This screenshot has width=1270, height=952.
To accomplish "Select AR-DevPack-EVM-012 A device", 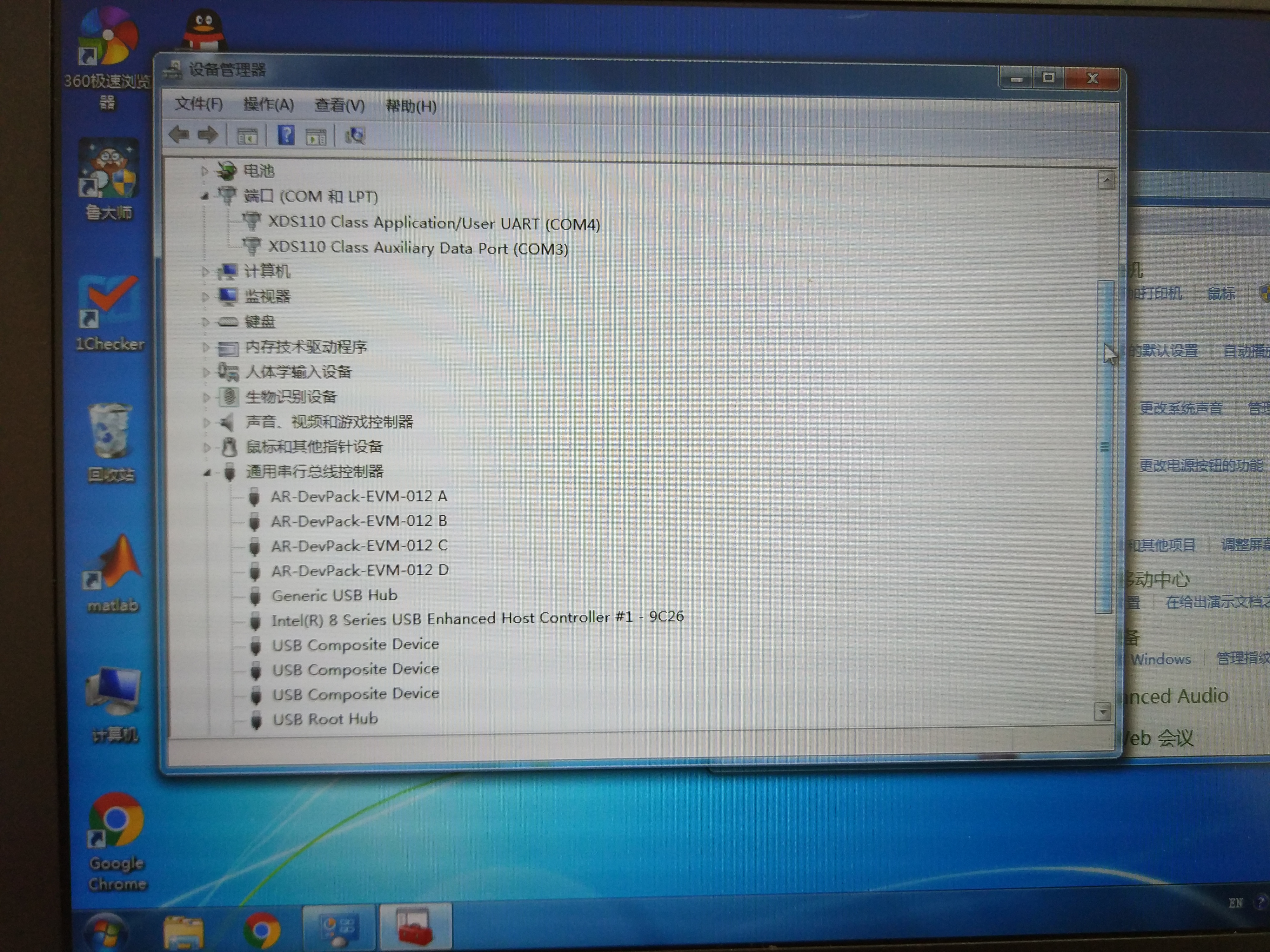I will pyautogui.click(x=359, y=496).
